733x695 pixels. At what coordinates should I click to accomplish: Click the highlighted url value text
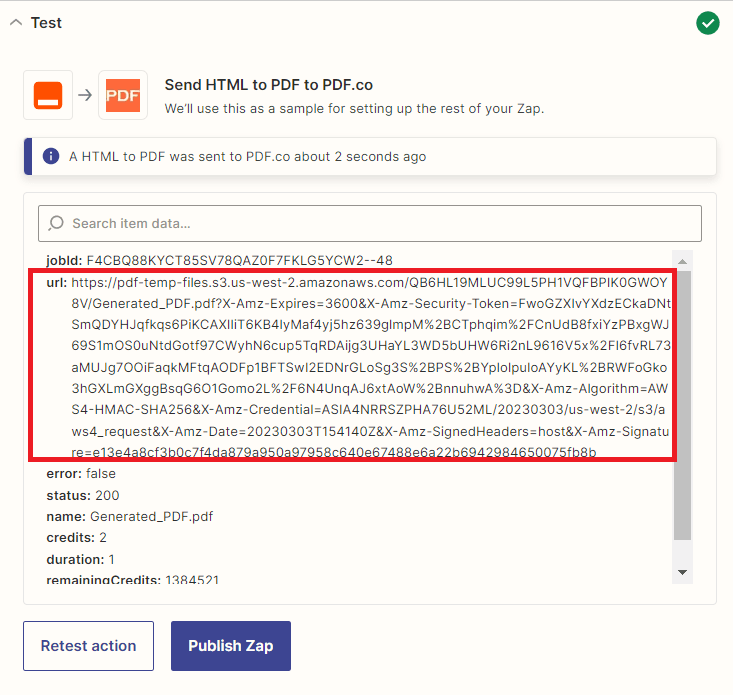pos(370,367)
